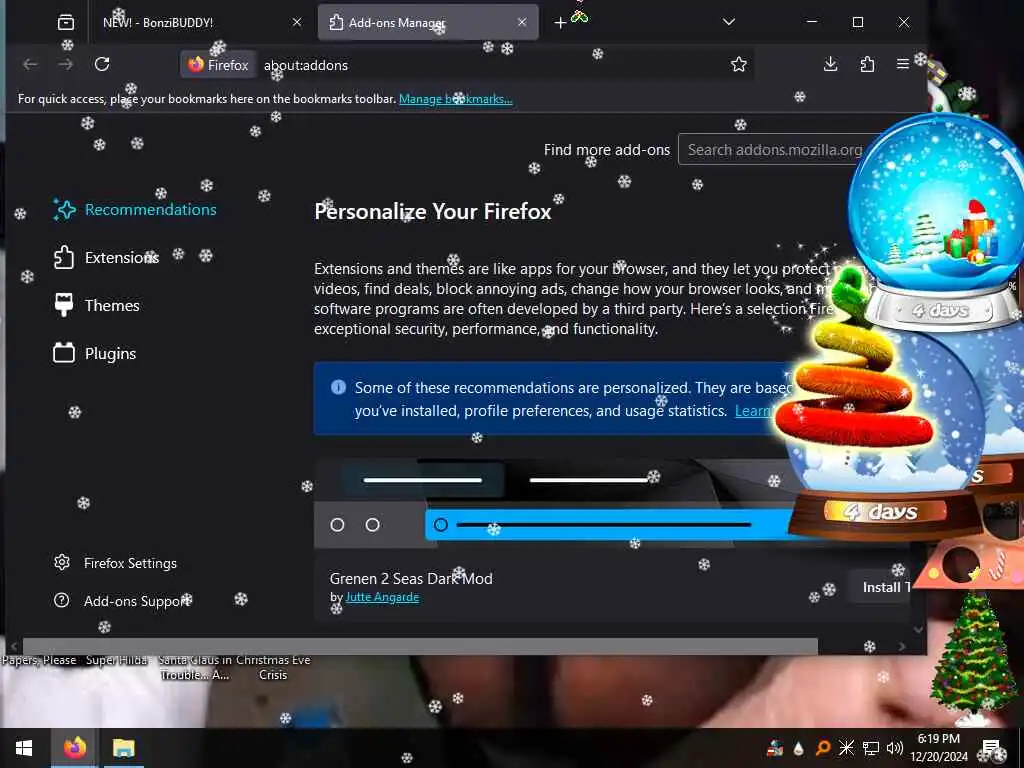
Task: Open the Add-ons Support link
Action: click(x=122, y=601)
